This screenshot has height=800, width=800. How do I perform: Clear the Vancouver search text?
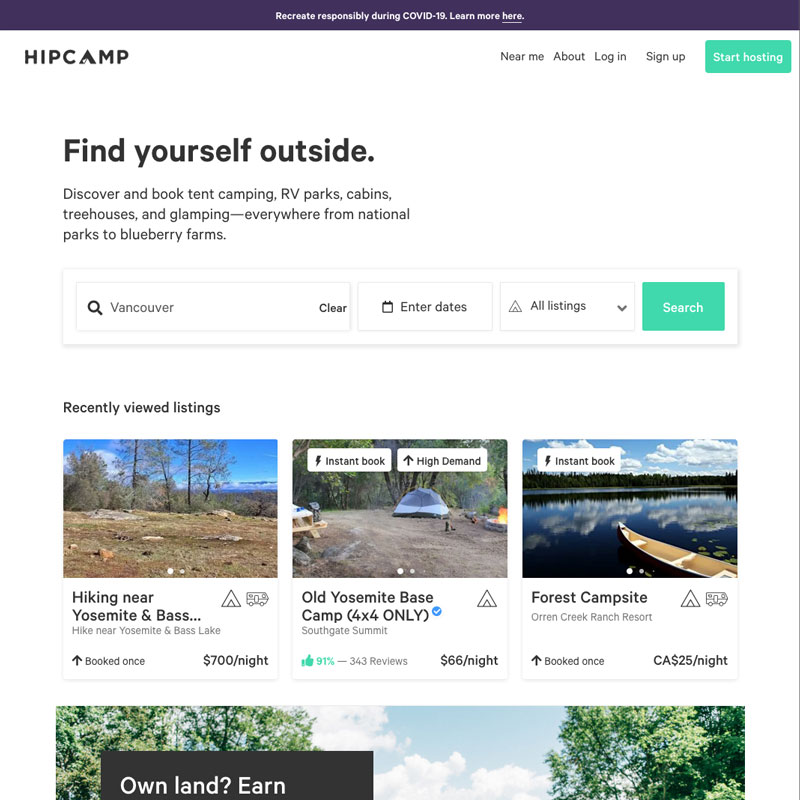333,308
